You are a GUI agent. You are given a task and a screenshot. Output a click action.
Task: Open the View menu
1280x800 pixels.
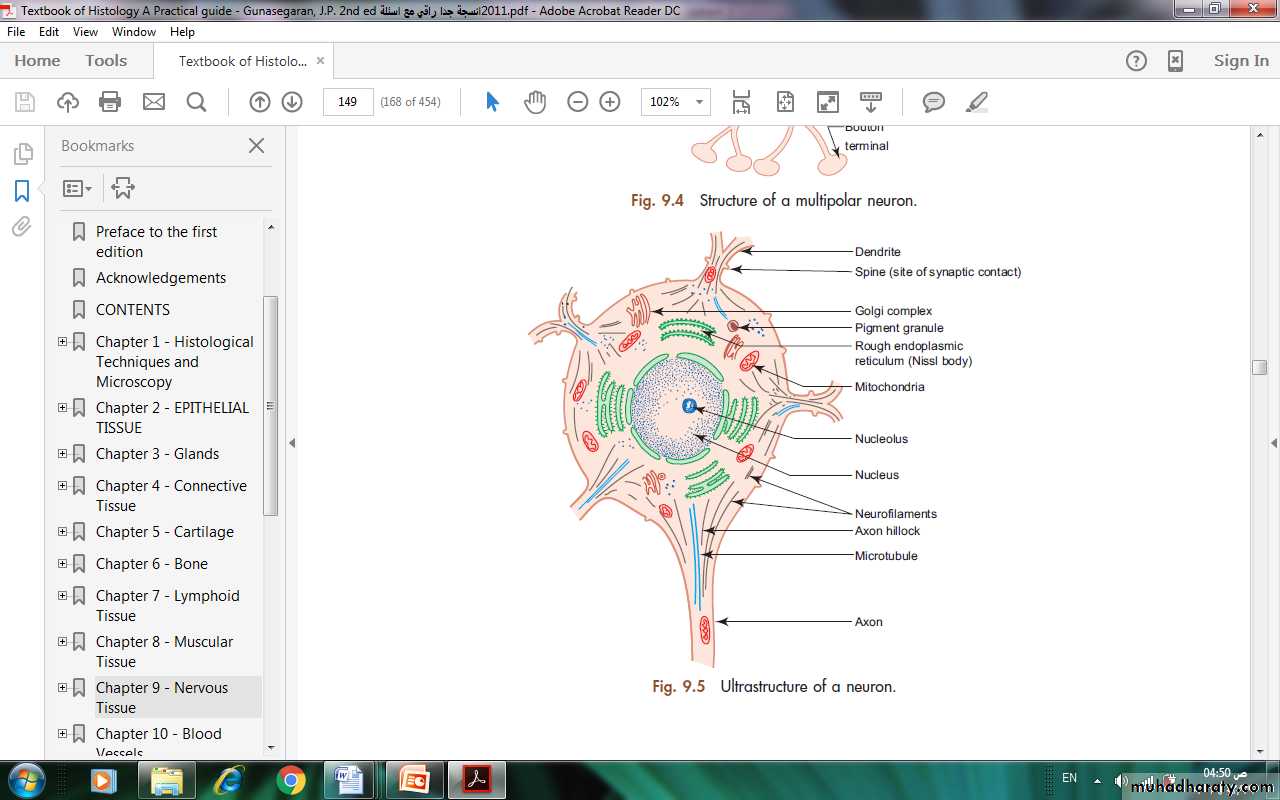(x=85, y=32)
